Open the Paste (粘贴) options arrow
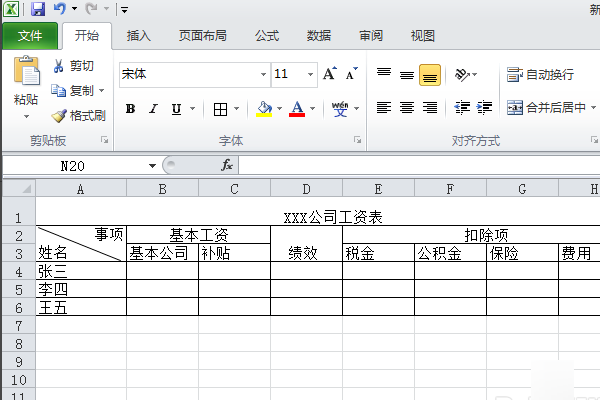Screen dimensions: 600x400 (26, 116)
